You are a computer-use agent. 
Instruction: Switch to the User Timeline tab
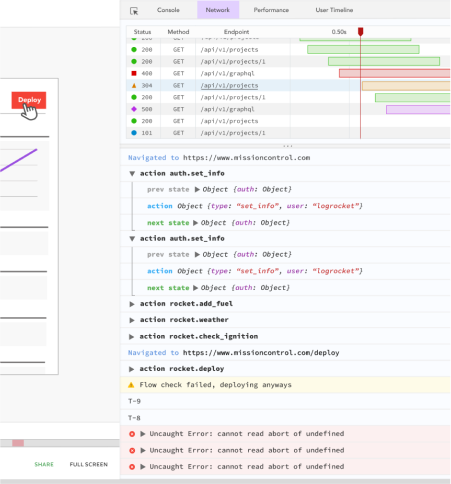pyautogui.click(x=334, y=10)
